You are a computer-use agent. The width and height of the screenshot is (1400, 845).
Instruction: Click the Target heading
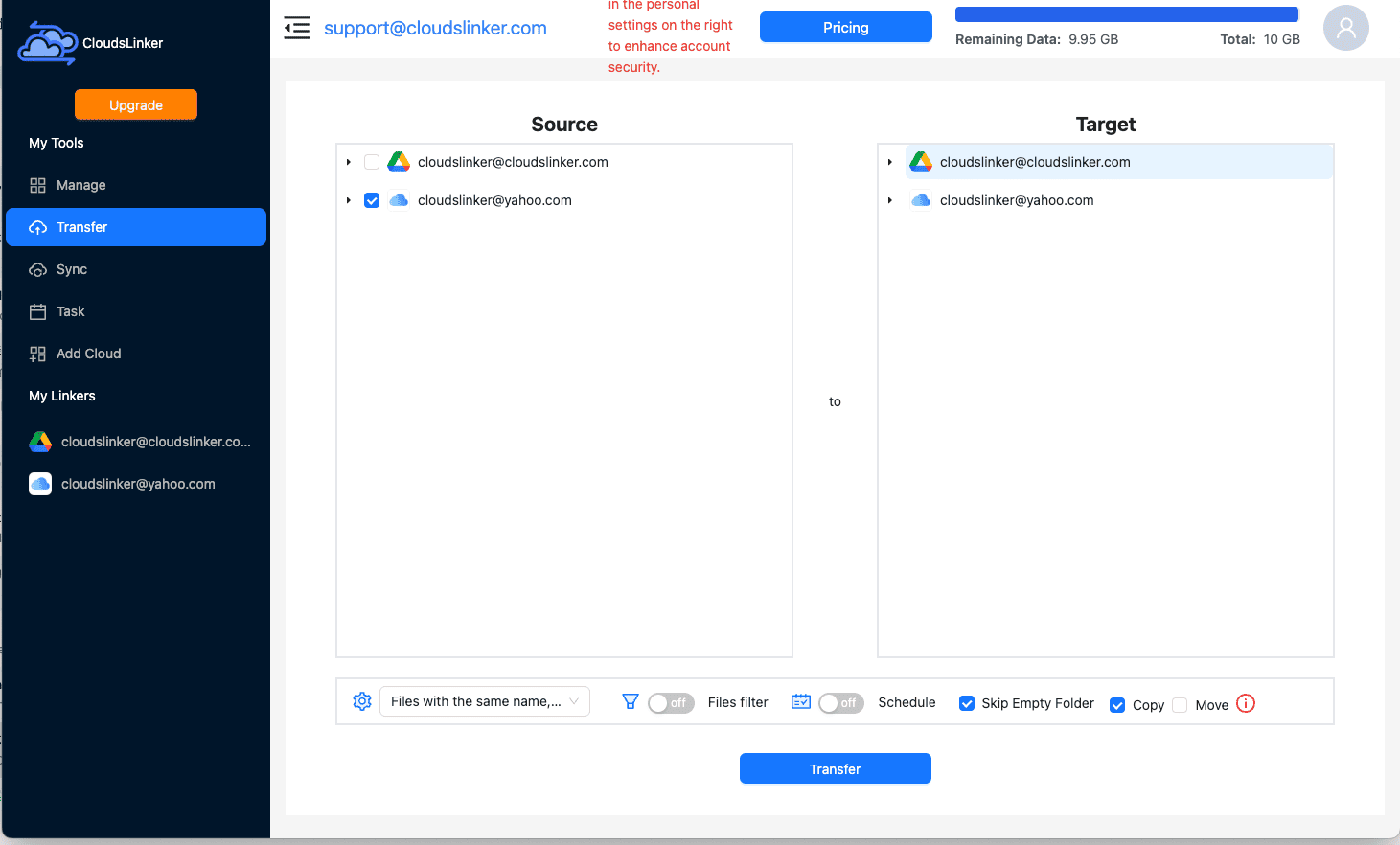(x=1106, y=125)
